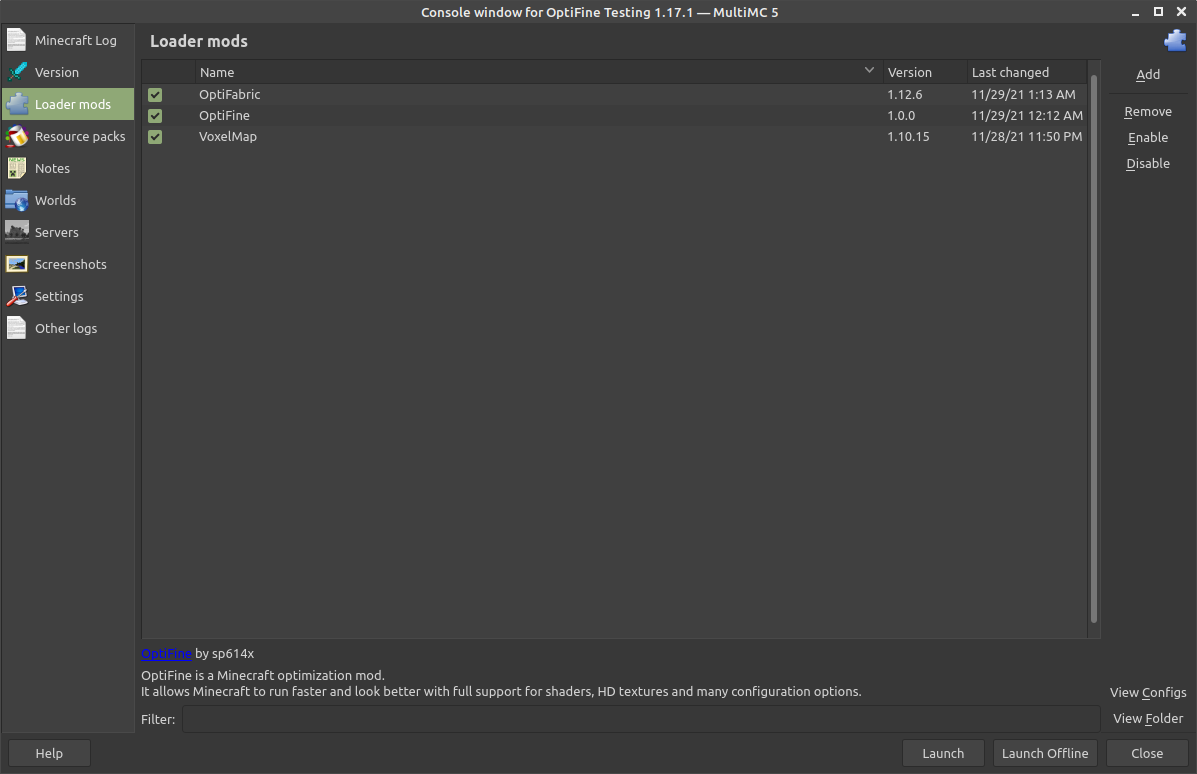Click the Disable mod button
Viewport: 1197px width, 774px height.
(x=1147, y=163)
